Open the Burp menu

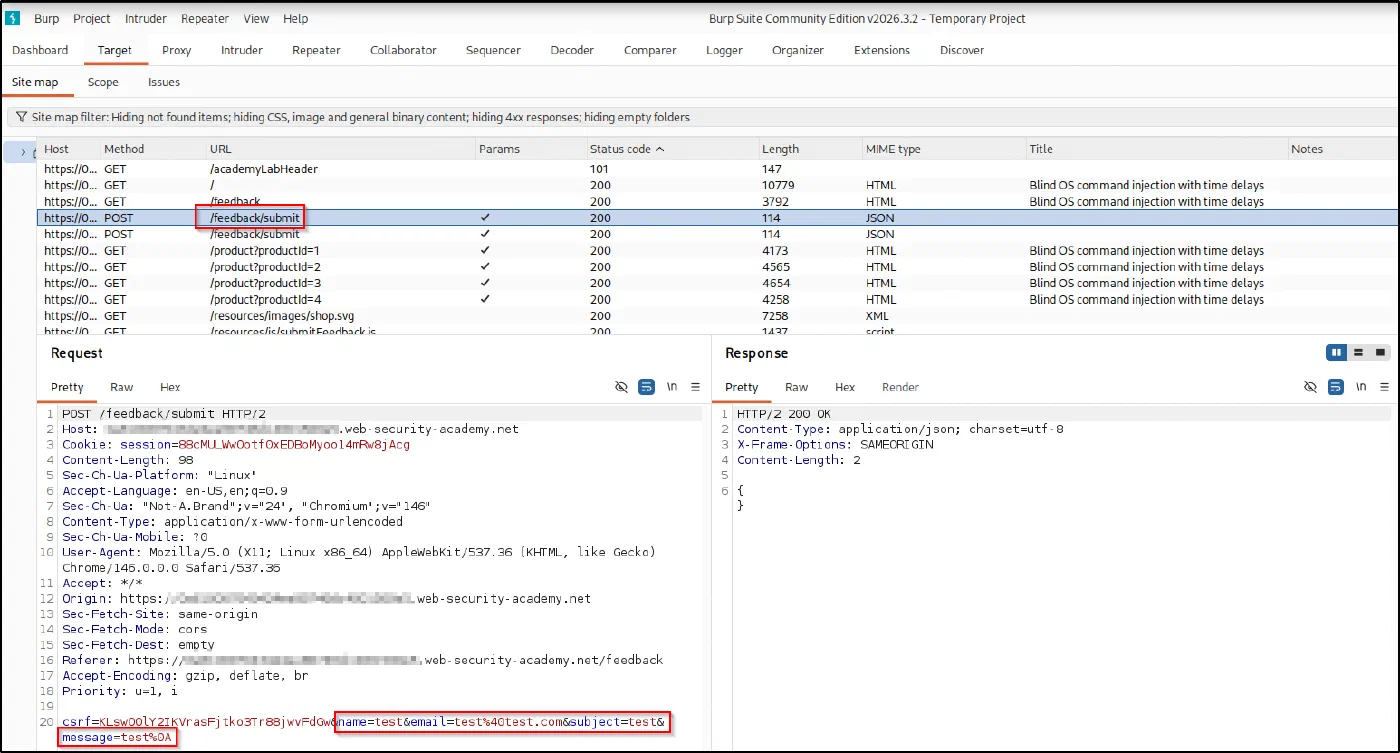point(46,19)
